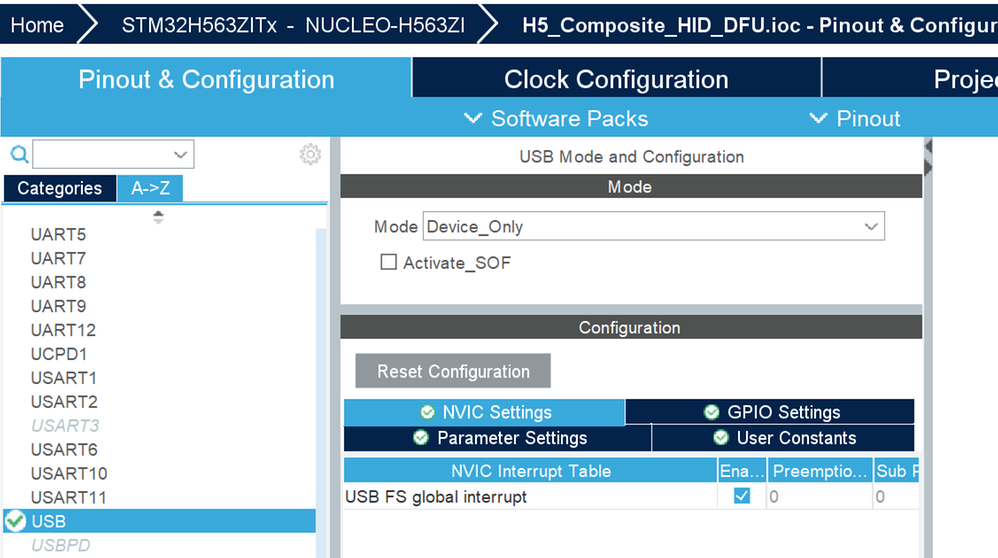
Task: Select UCPD1 in the peripheral list
Action: [59, 354]
